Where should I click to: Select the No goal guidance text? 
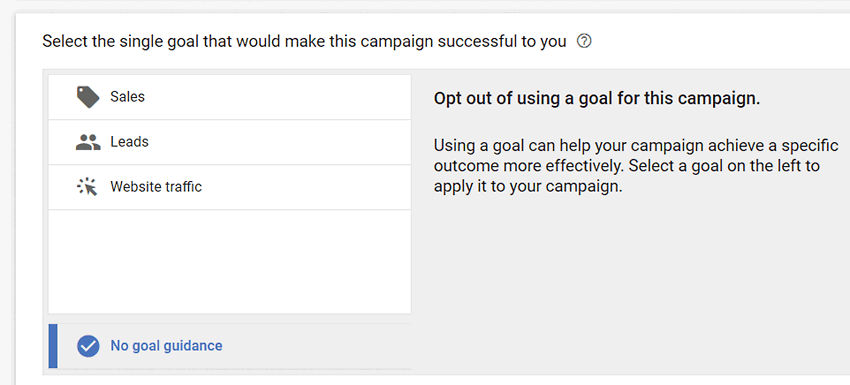166,345
